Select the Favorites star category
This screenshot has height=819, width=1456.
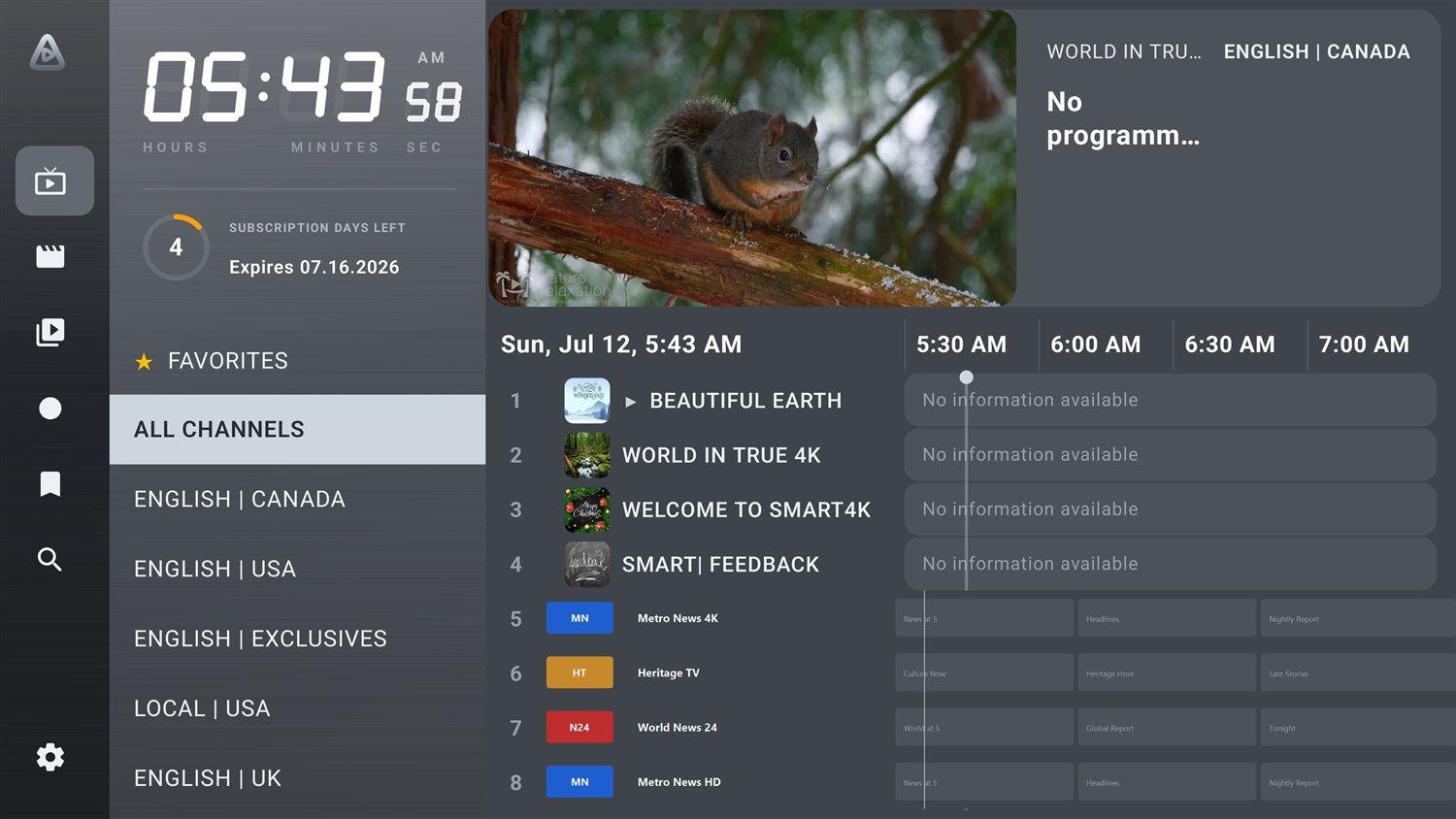[x=212, y=361]
